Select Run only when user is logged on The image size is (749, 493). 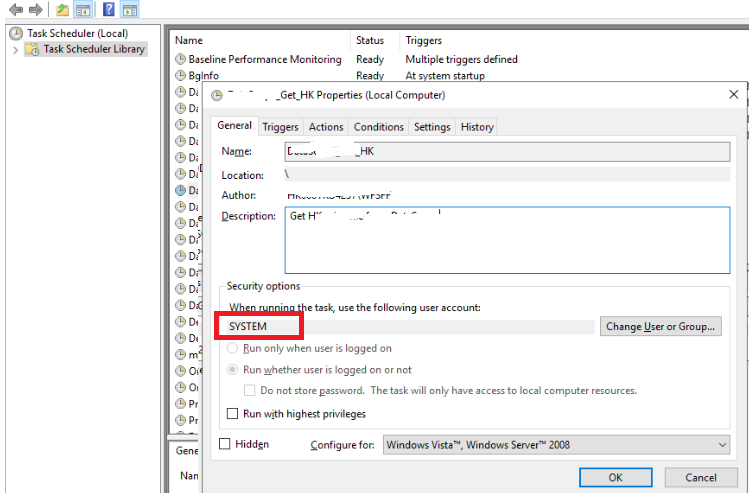pyautogui.click(x=233, y=348)
